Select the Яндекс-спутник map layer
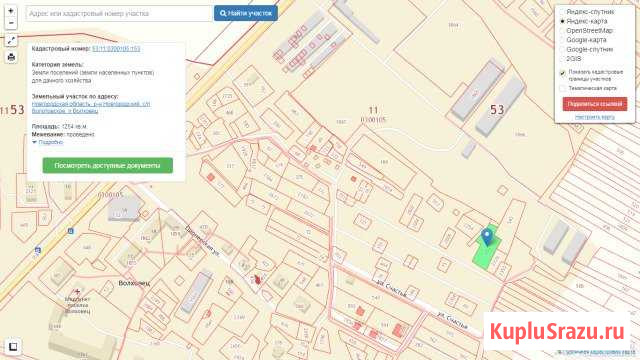The image size is (640, 360). coord(589,12)
